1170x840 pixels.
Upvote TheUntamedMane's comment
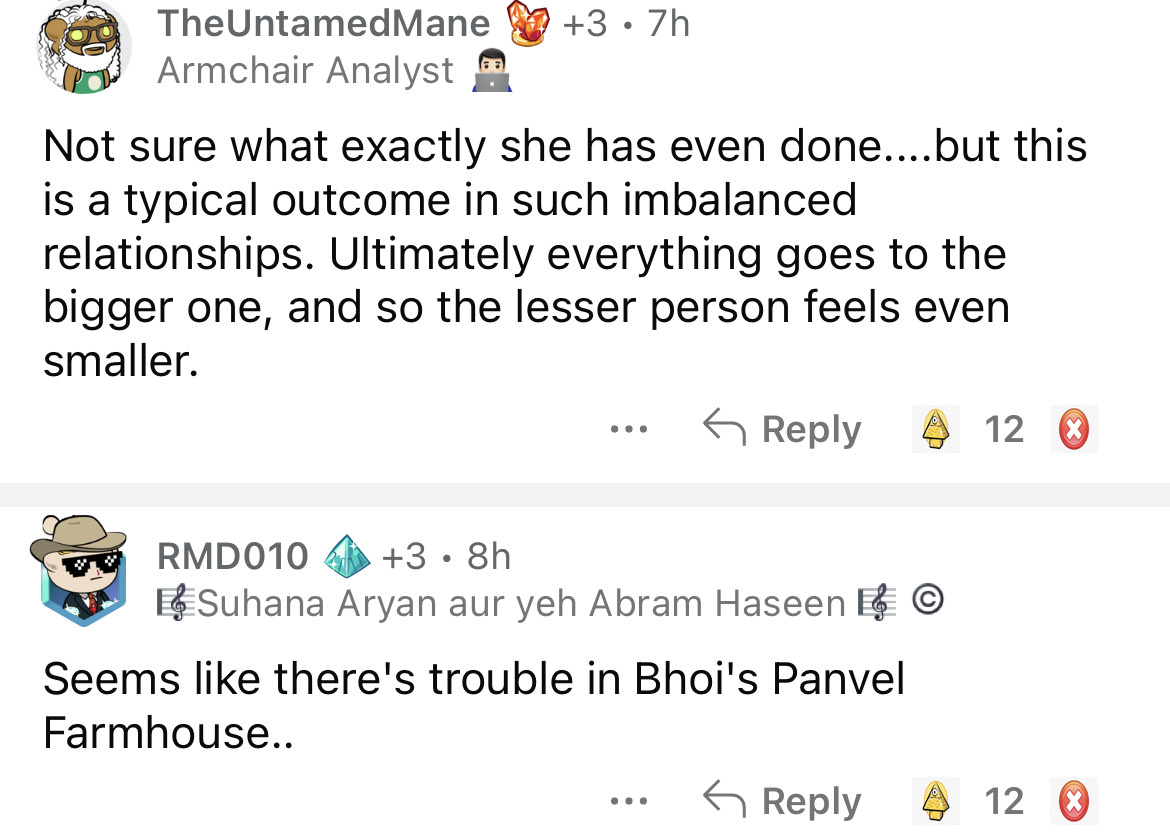pyautogui.click(x=935, y=430)
